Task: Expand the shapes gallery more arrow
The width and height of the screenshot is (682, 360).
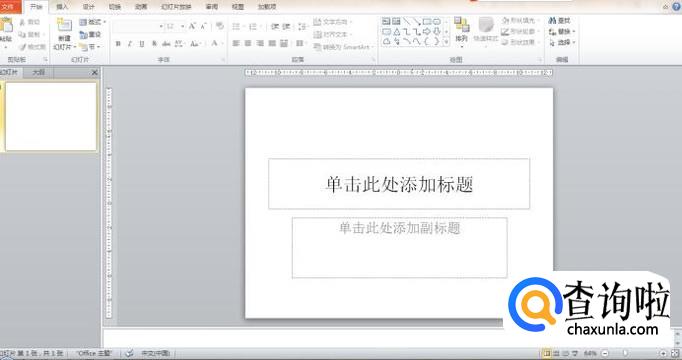Action: click(446, 42)
